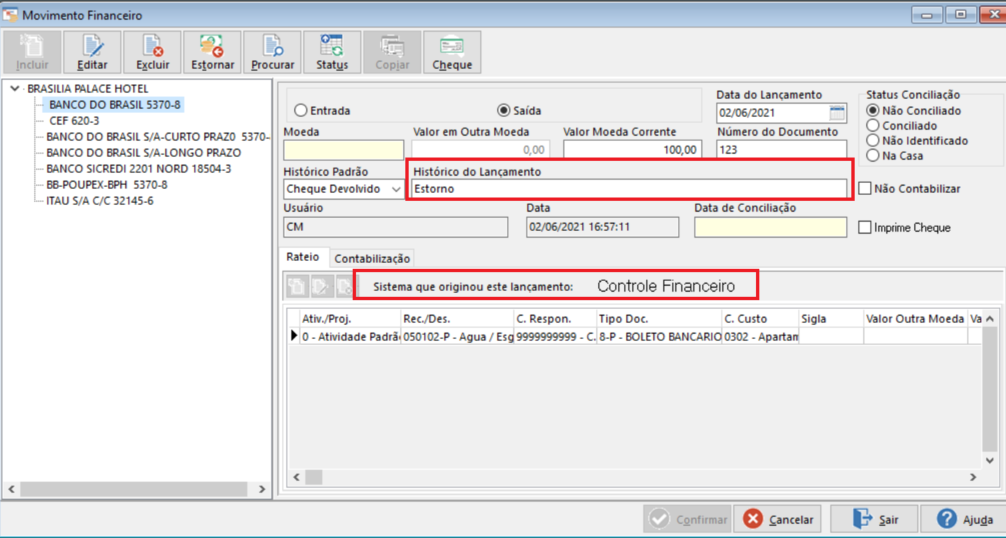The width and height of the screenshot is (1006, 538).
Task: Click the Excluir toolbar button
Action: 153,52
